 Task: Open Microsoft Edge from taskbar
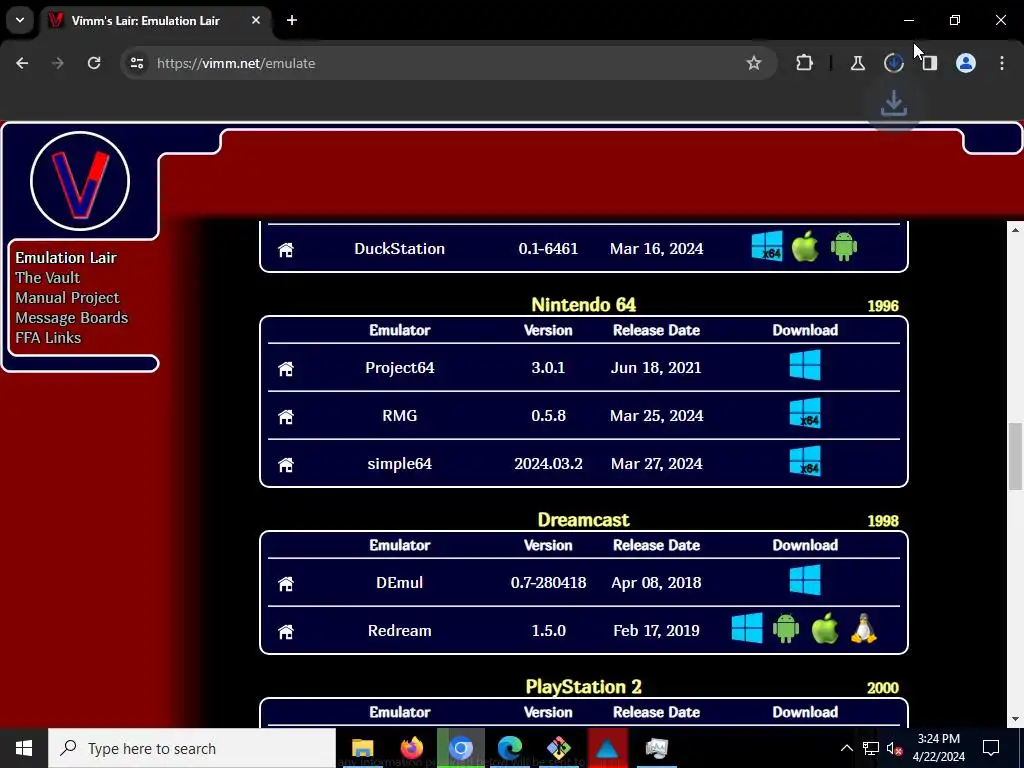click(509, 748)
